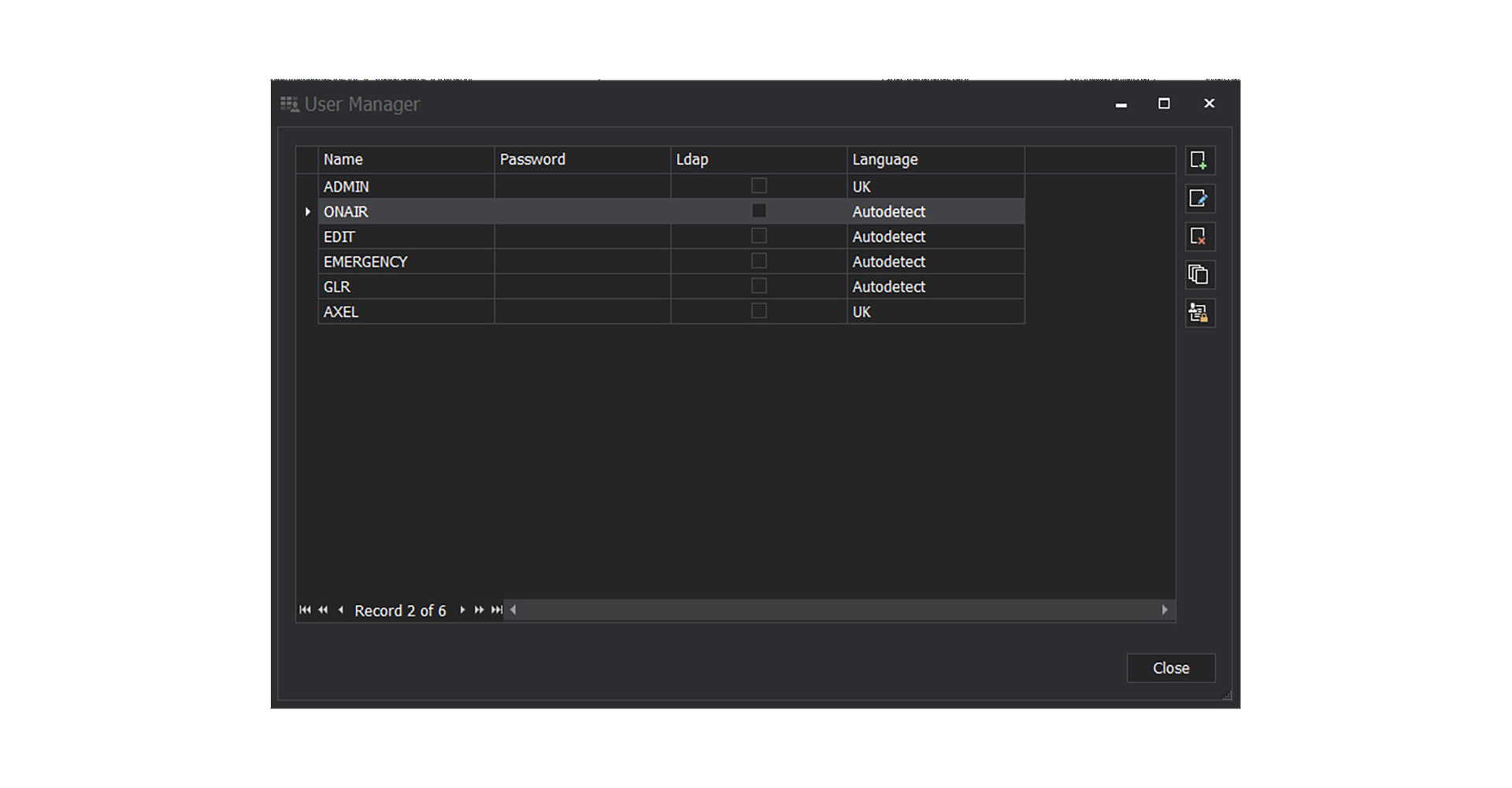The height and width of the screenshot is (788, 1512).
Task: Click the add new user icon
Action: pyautogui.click(x=1199, y=160)
